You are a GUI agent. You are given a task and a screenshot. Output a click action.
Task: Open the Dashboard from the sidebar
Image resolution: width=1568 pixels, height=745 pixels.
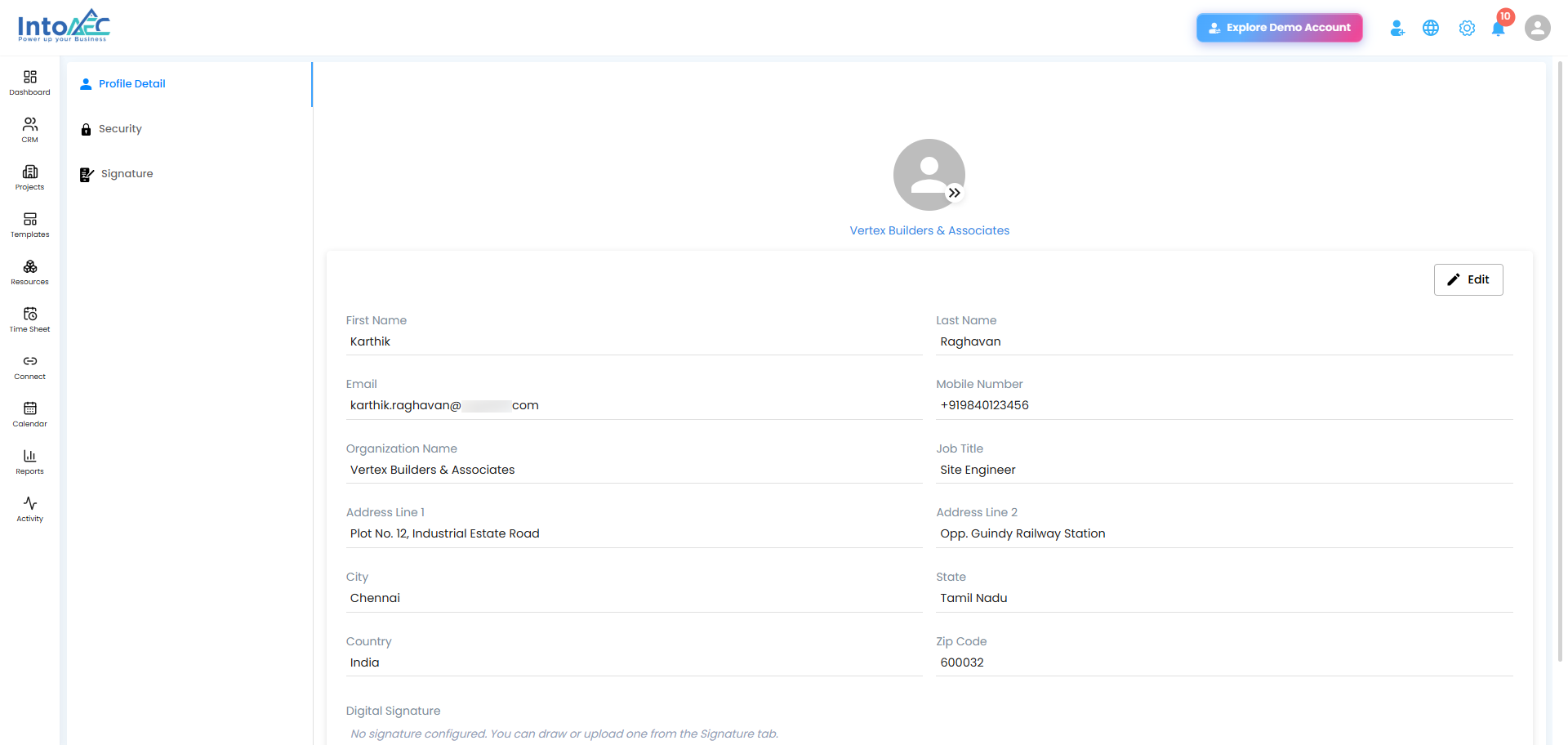(x=29, y=83)
